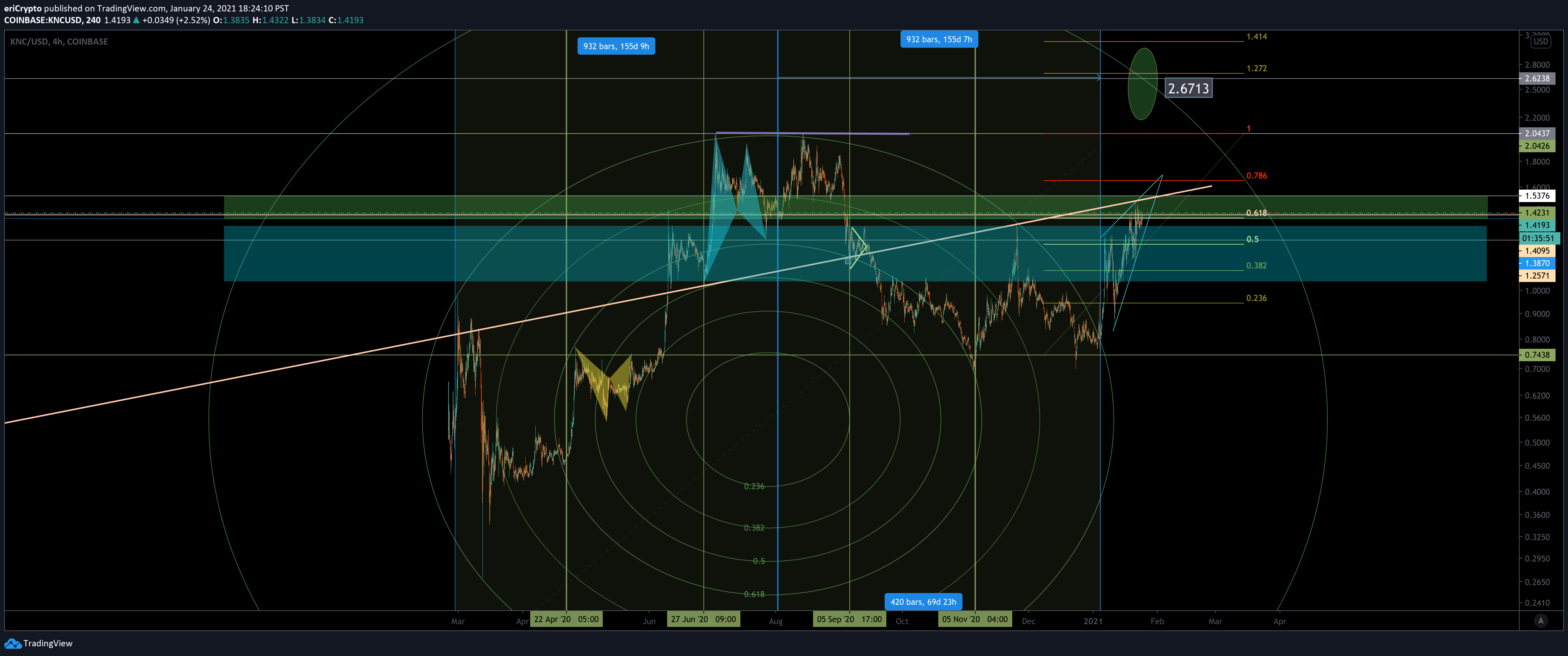
Task: Click the 0.5000 price scale tick
Action: point(1537,443)
